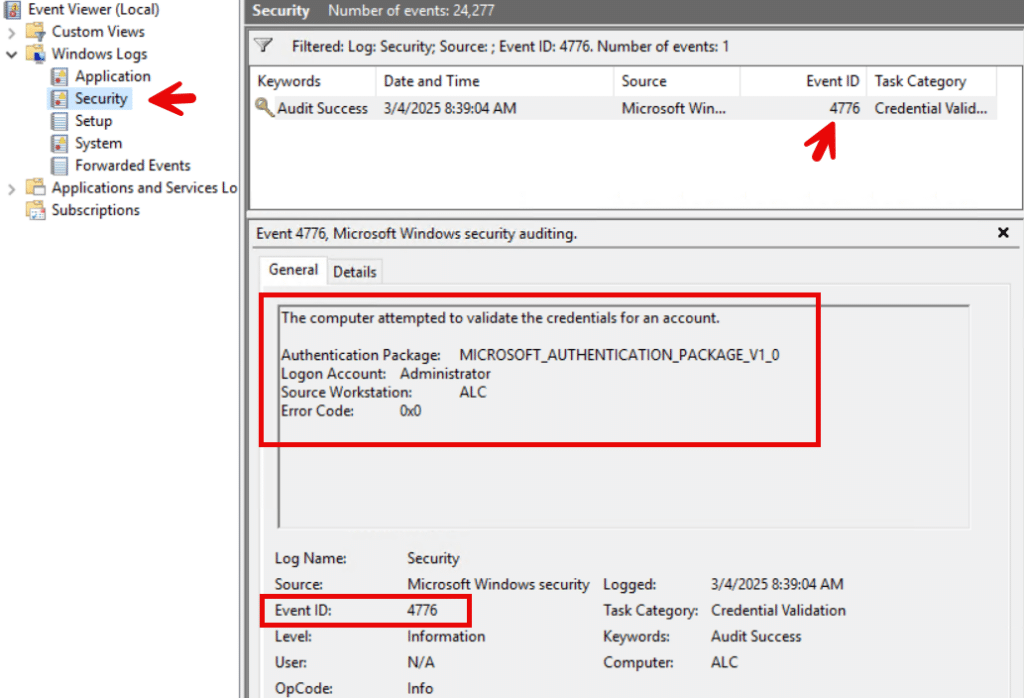1024x698 pixels.
Task: Click the Computer ALC value
Action: click(x=724, y=662)
